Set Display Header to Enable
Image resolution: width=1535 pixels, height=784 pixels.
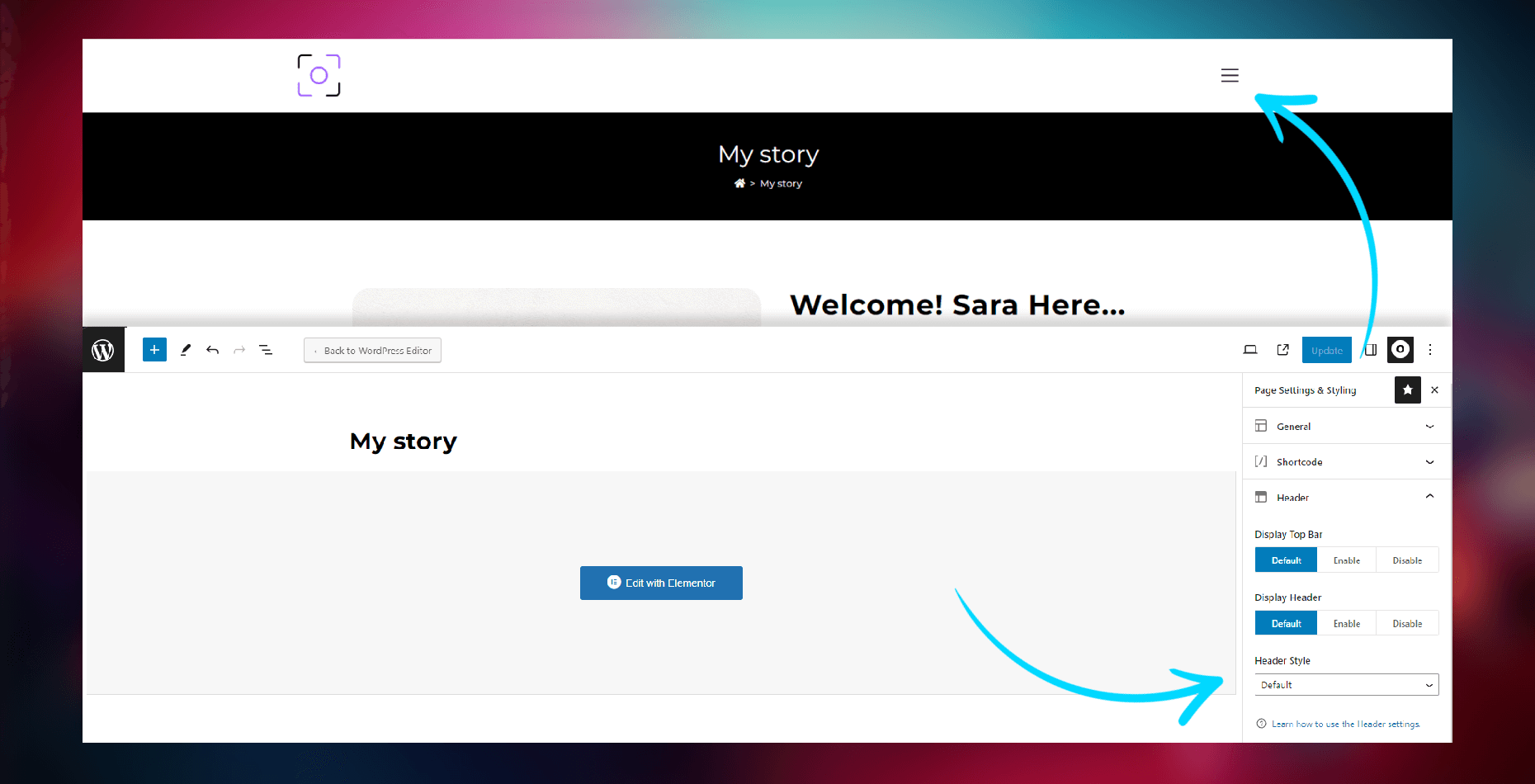1347,624
